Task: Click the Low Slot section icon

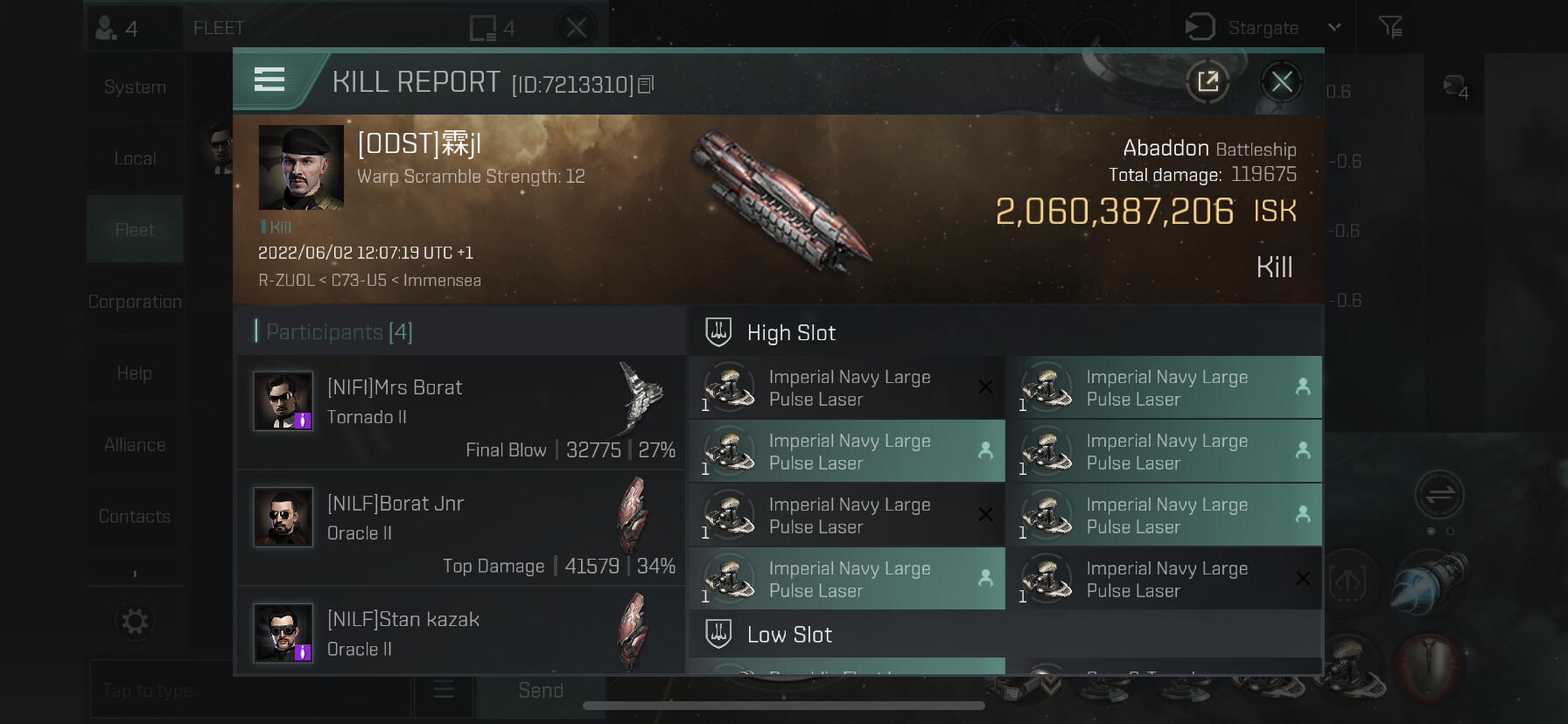Action: (x=718, y=634)
